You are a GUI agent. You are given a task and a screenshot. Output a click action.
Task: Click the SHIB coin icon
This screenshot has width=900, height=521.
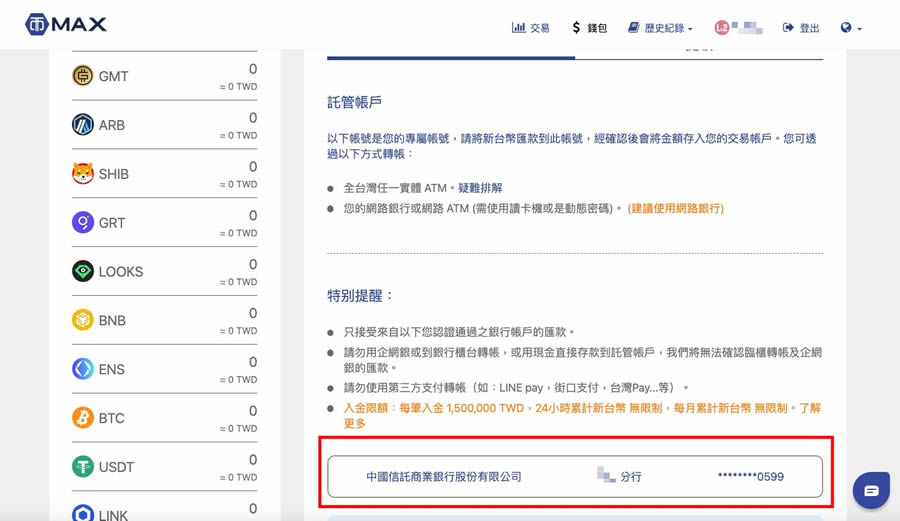click(x=83, y=174)
